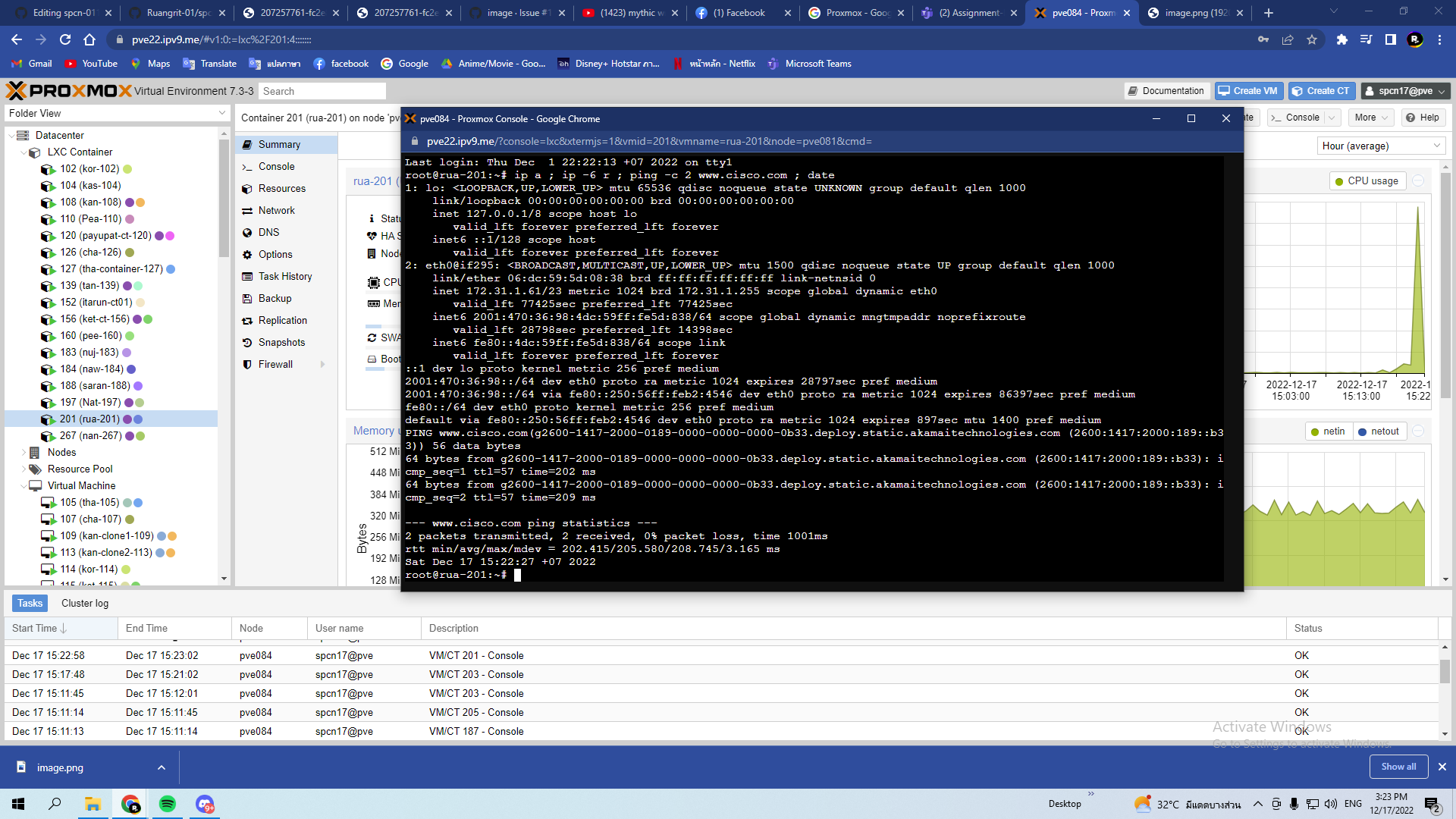Image resolution: width=1456 pixels, height=819 pixels.
Task: Toggle netout legend series
Action: click(1379, 431)
